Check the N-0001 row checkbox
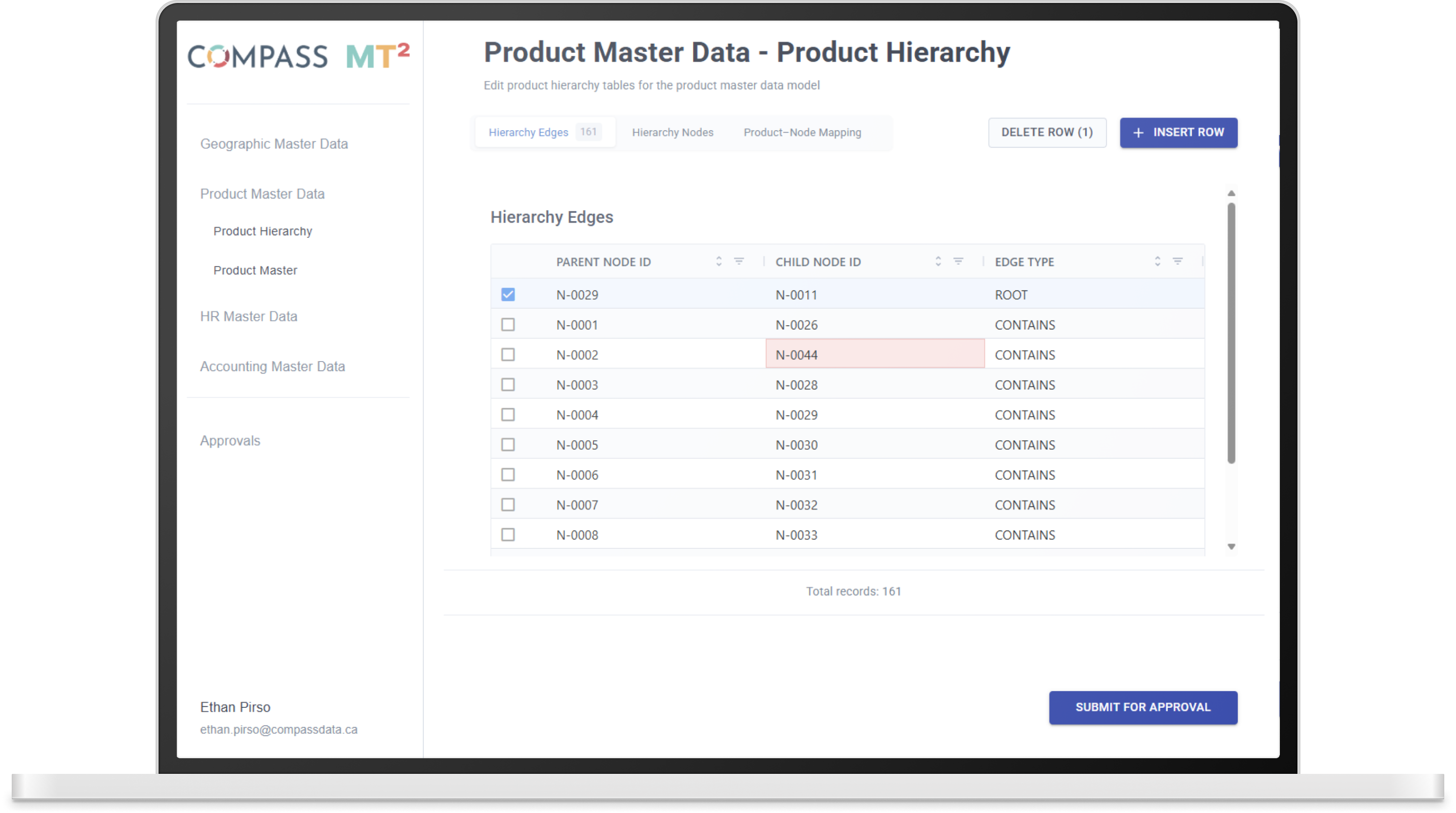The image size is (1456, 813). (x=507, y=324)
